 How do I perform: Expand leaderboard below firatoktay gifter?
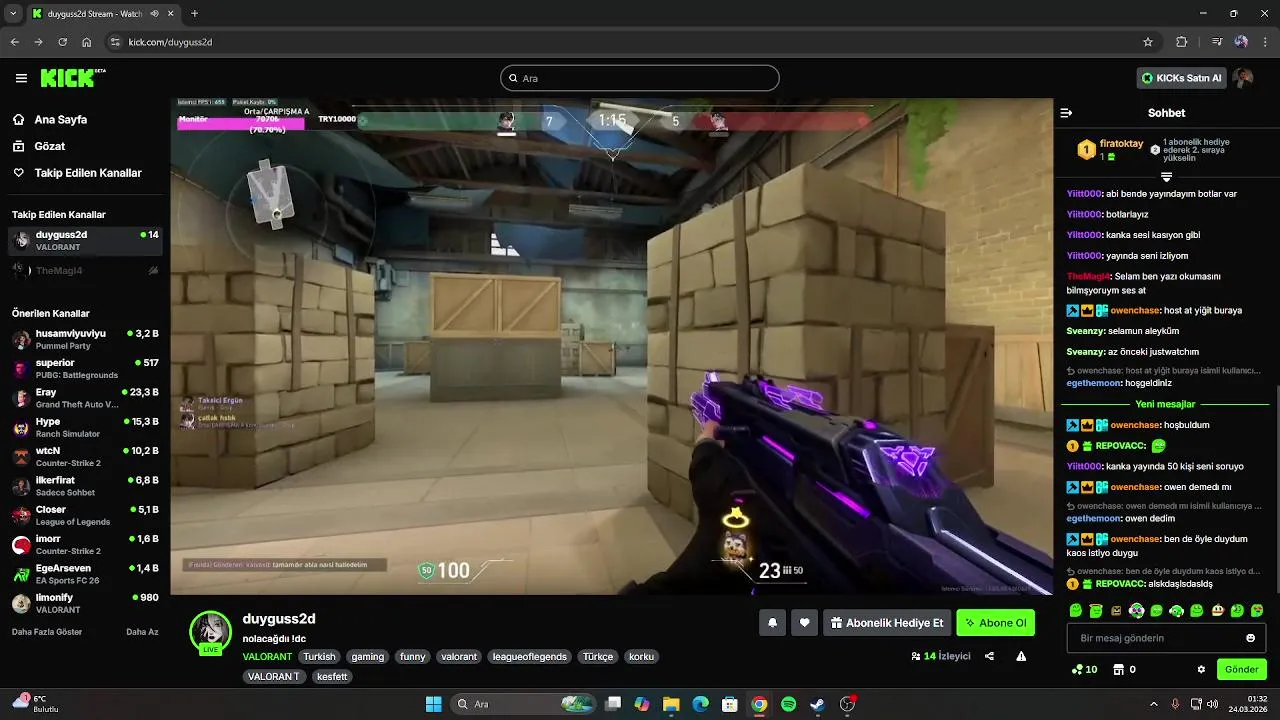1166,176
